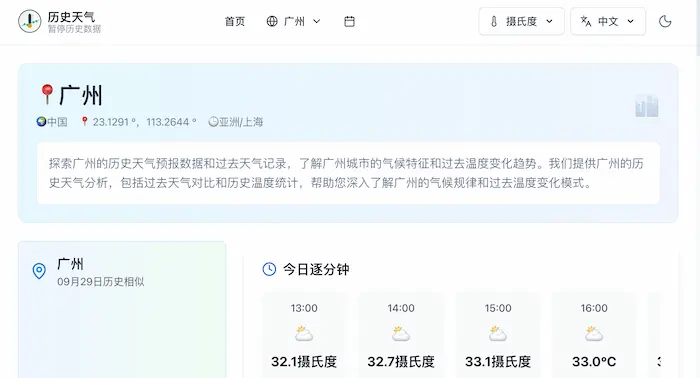The height and width of the screenshot is (378, 700).
Task: Click the thermometer icon in 摄氏度 selector
Action: tap(494, 21)
